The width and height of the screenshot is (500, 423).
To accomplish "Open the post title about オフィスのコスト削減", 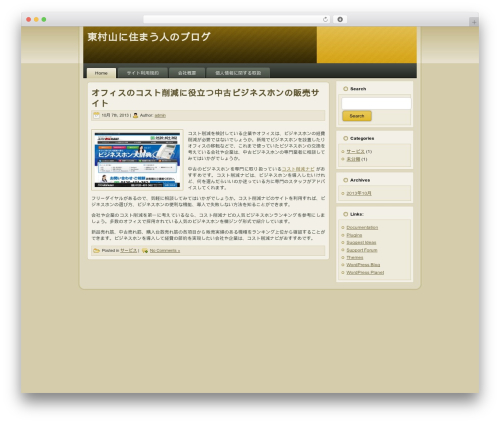I will [x=205, y=98].
